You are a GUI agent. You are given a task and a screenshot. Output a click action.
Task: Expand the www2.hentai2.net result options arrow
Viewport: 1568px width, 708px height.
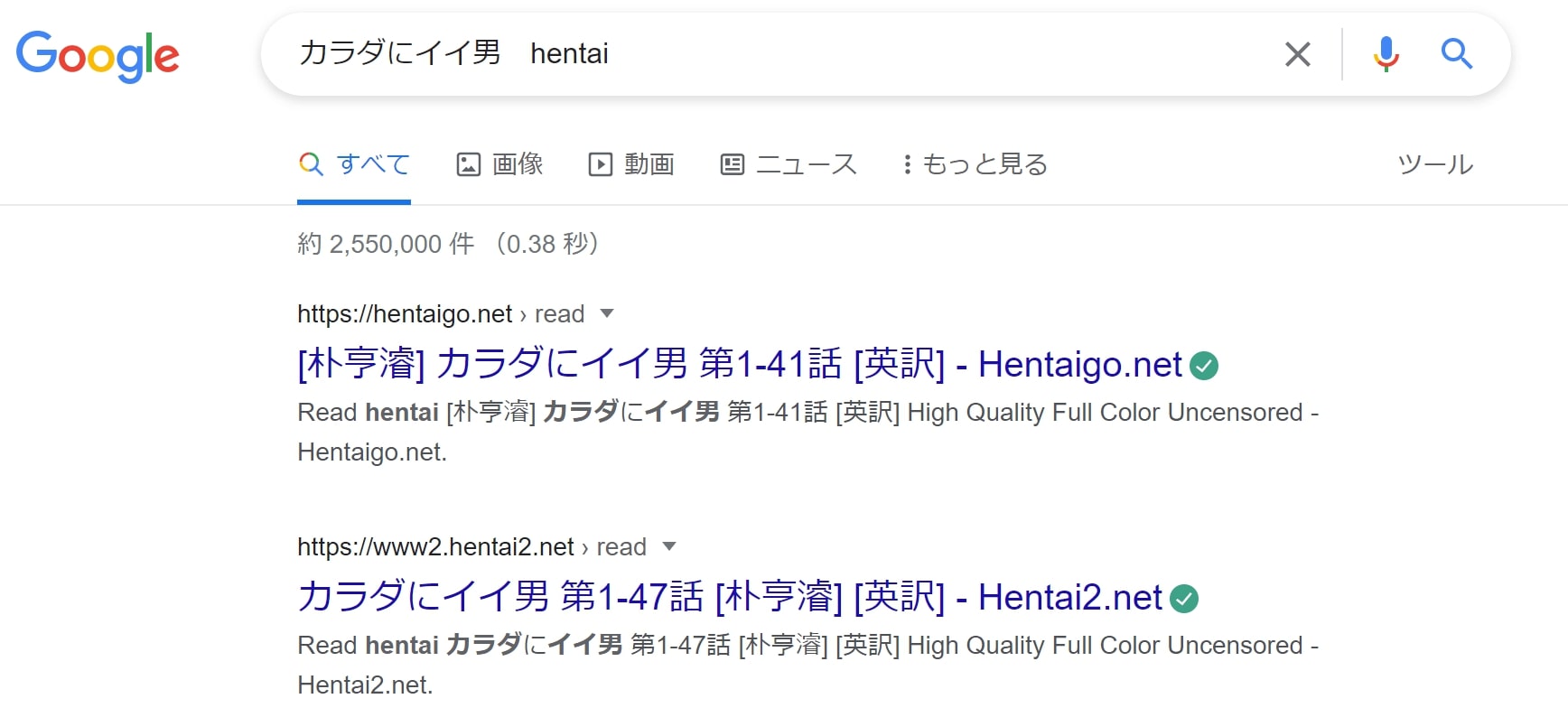(x=669, y=546)
